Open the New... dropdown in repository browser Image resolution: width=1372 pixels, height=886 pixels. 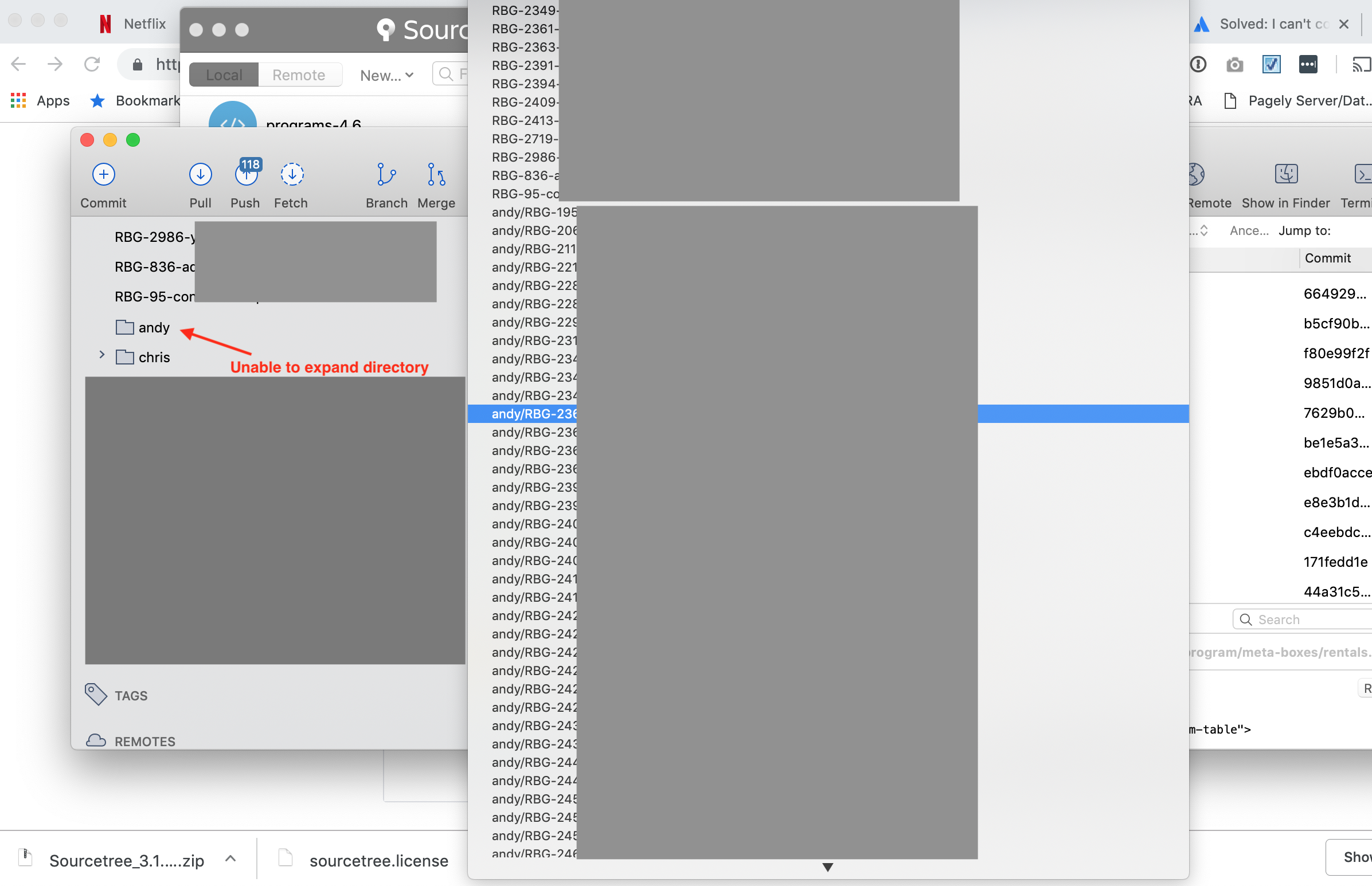(387, 76)
